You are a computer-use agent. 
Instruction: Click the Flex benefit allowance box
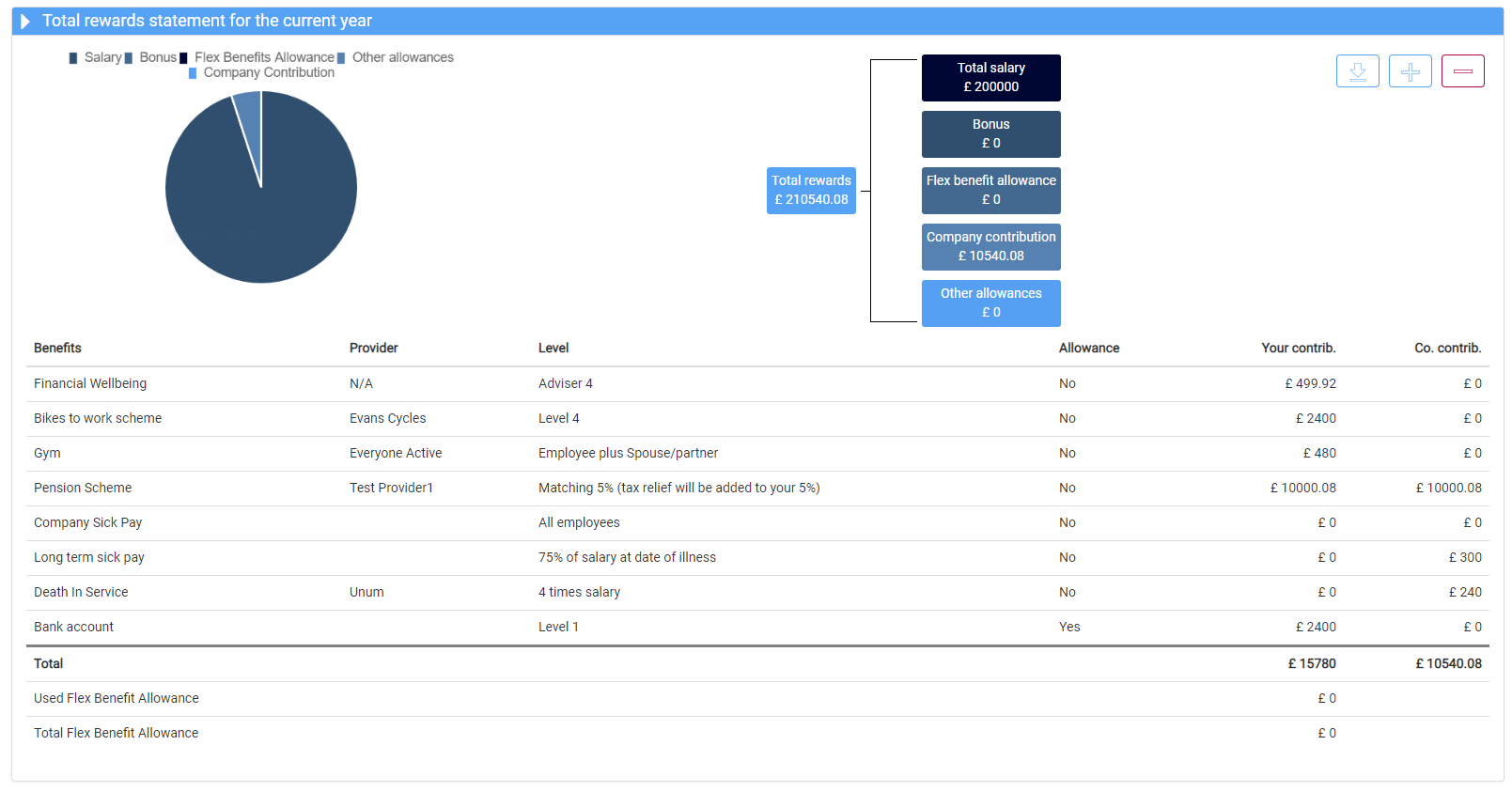click(x=990, y=191)
